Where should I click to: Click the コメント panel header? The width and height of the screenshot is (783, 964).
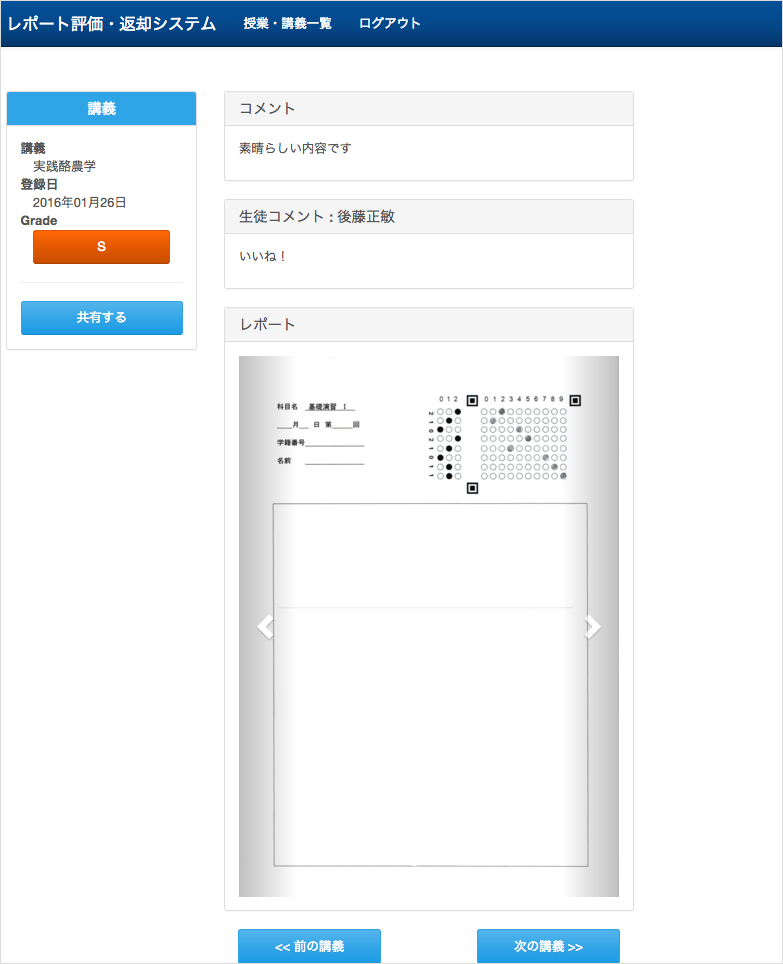(x=428, y=109)
